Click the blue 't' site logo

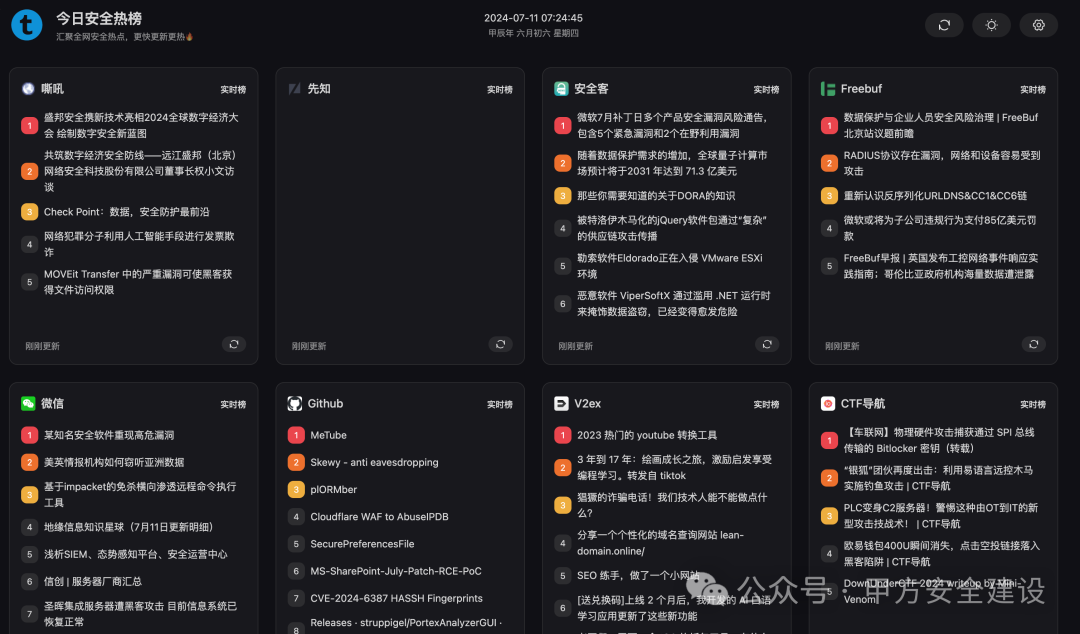(x=27, y=25)
